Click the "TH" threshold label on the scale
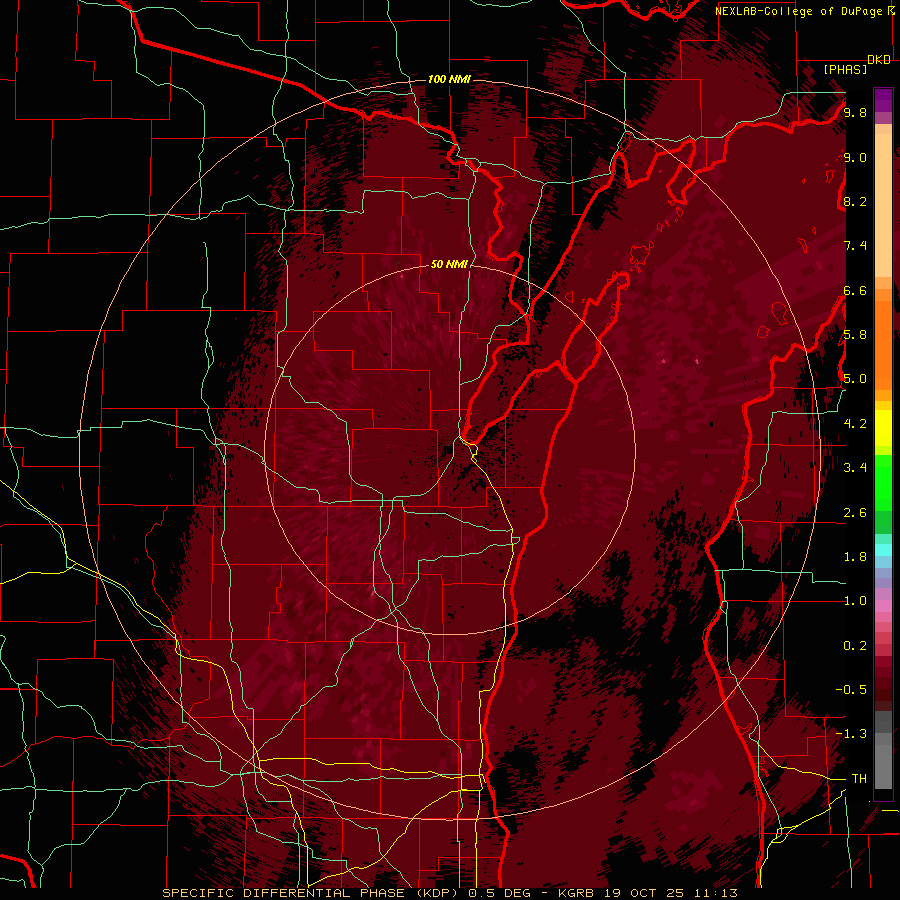This screenshot has height=900, width=900. [859, 779]
